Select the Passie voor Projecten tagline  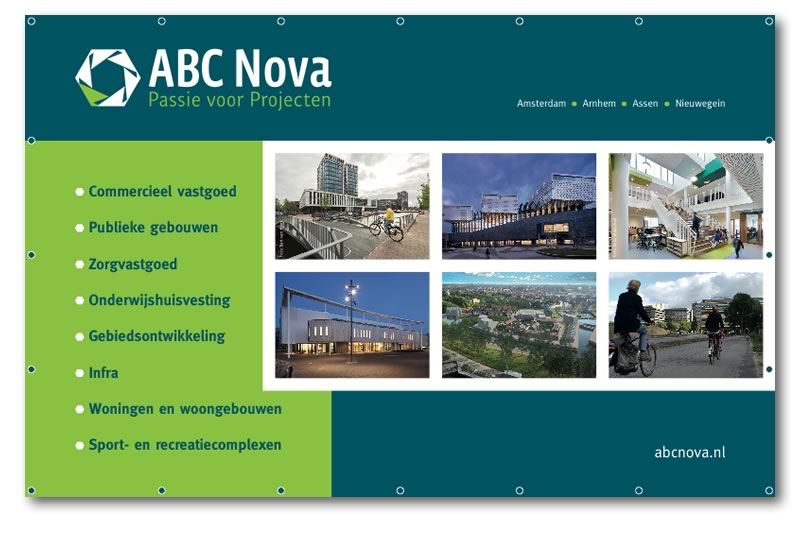239,100
